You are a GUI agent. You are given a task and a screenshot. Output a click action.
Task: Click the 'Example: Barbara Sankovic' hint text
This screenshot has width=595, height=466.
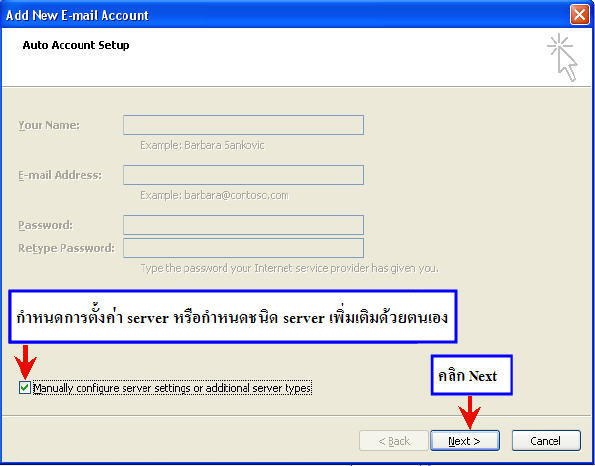(x=202, y=145)
